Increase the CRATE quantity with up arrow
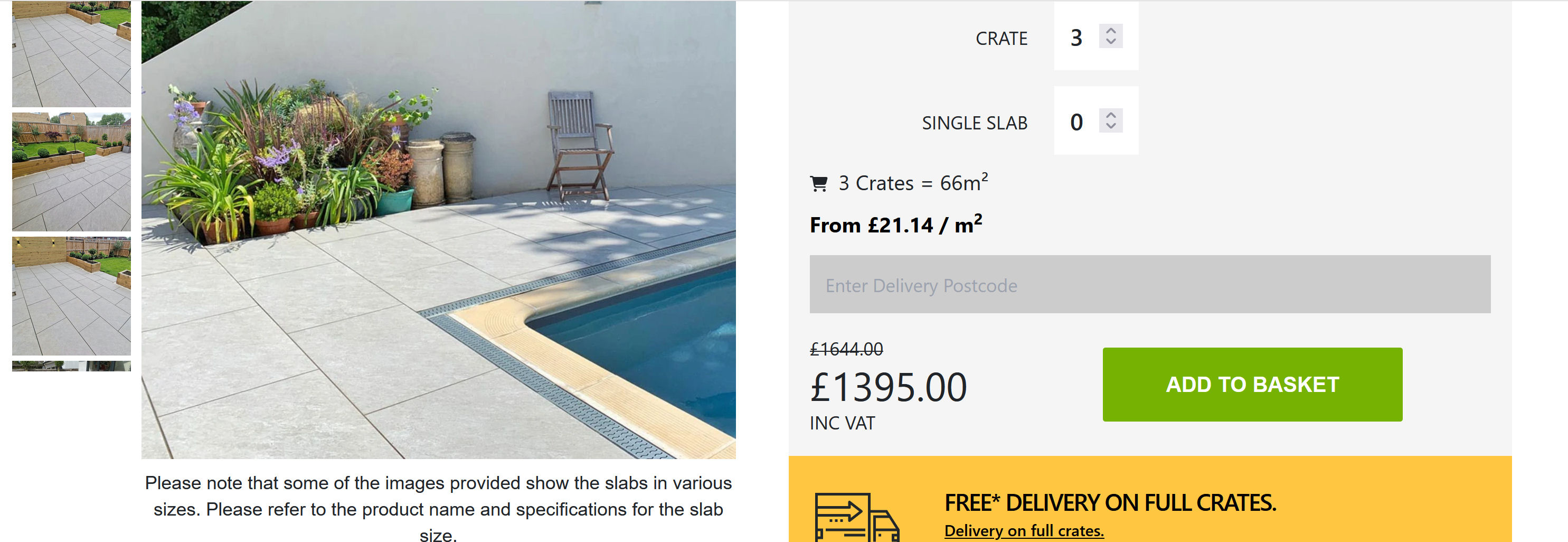This screenshot has width=1568, height=542. click(x=1111, y=31)
